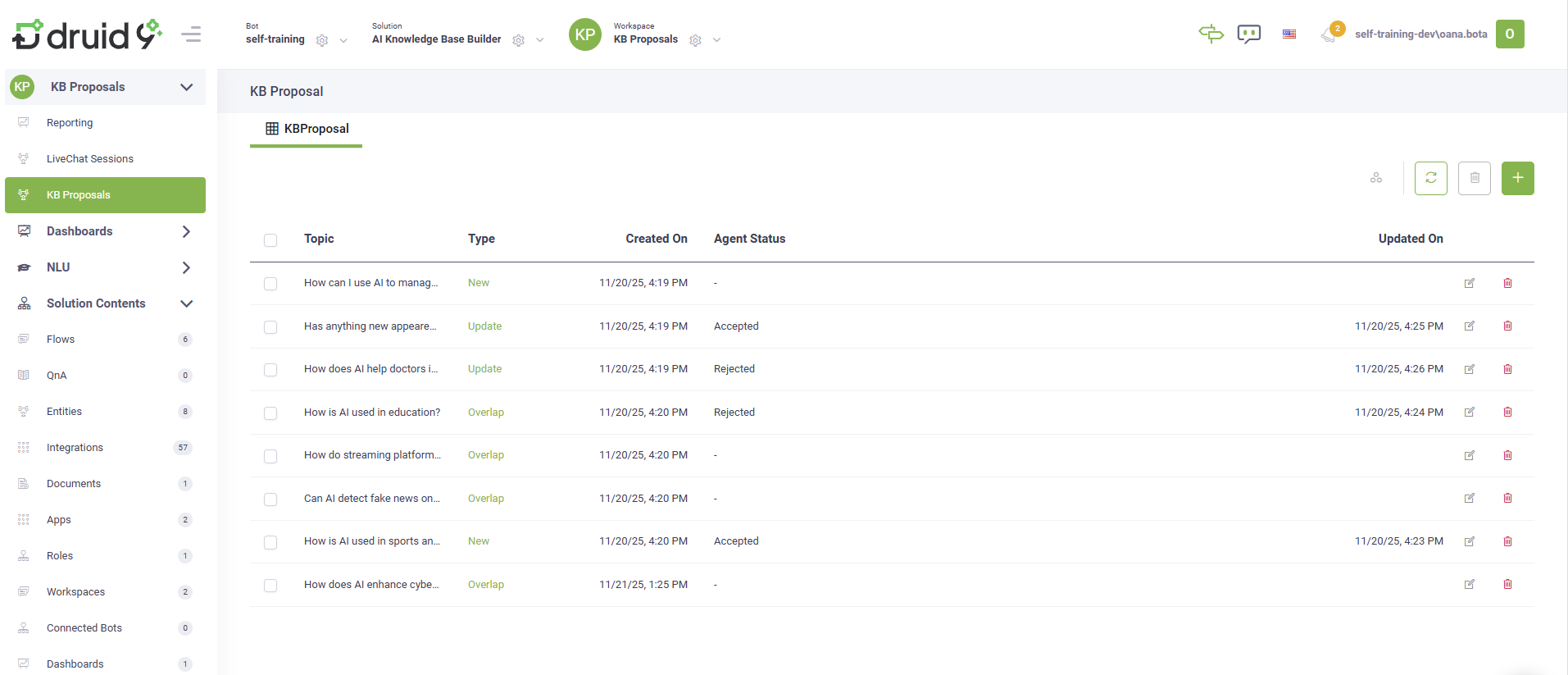Delete the 'How does AI enhance cybe...' row
Viewport: 1568px width, 675px height.
[1507, 584]
